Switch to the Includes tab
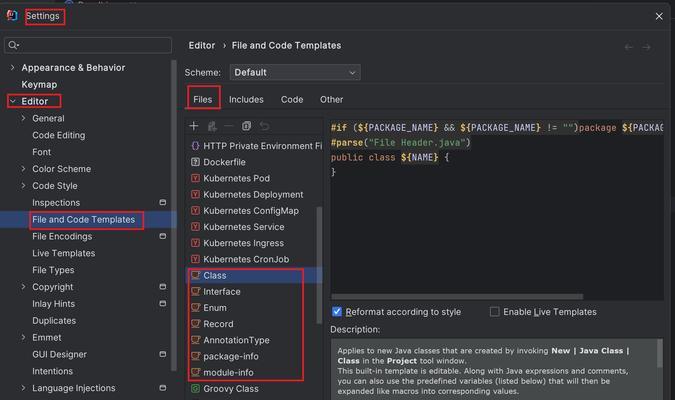The image size is (675, 400). click(x=246, y=99)
